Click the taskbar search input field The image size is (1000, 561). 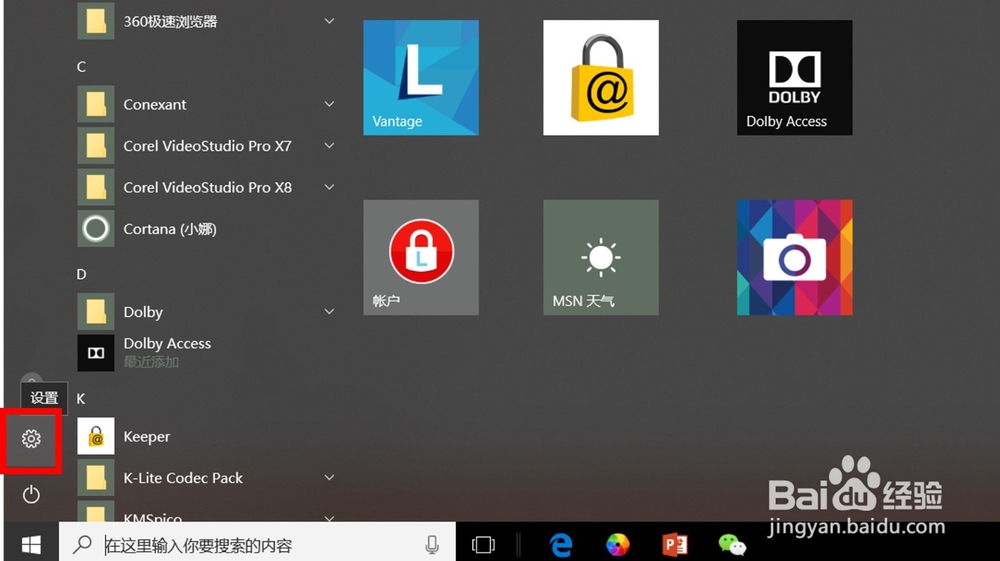pyautogui.click(x=258, y=544)
